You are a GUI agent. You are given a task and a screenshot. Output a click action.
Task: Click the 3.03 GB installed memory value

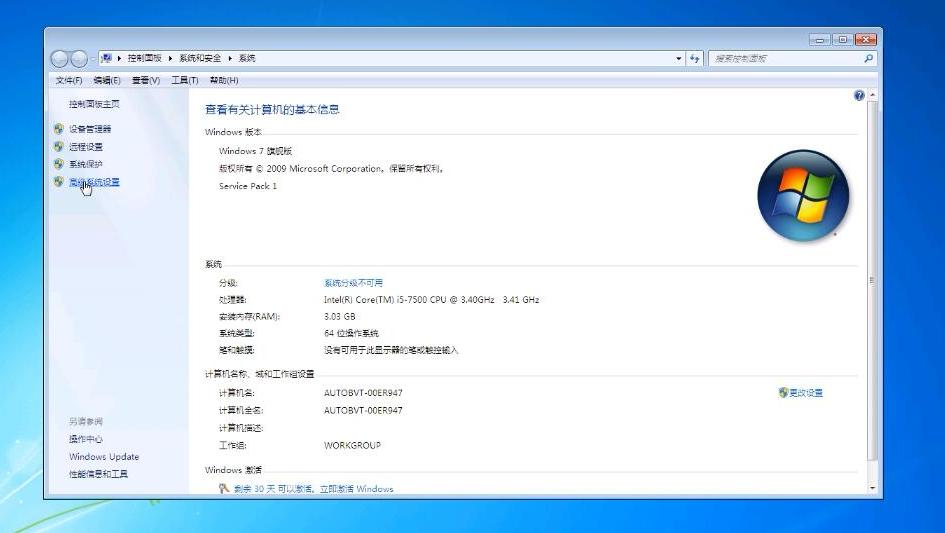point(339,317)
